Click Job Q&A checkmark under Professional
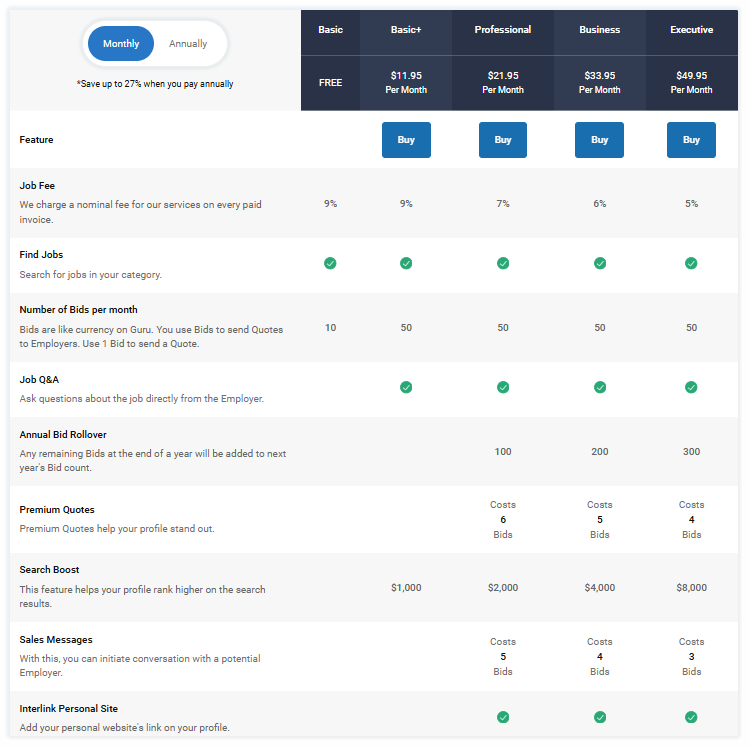The width and height of the screenshot is (750, 749). click(503, 387)
